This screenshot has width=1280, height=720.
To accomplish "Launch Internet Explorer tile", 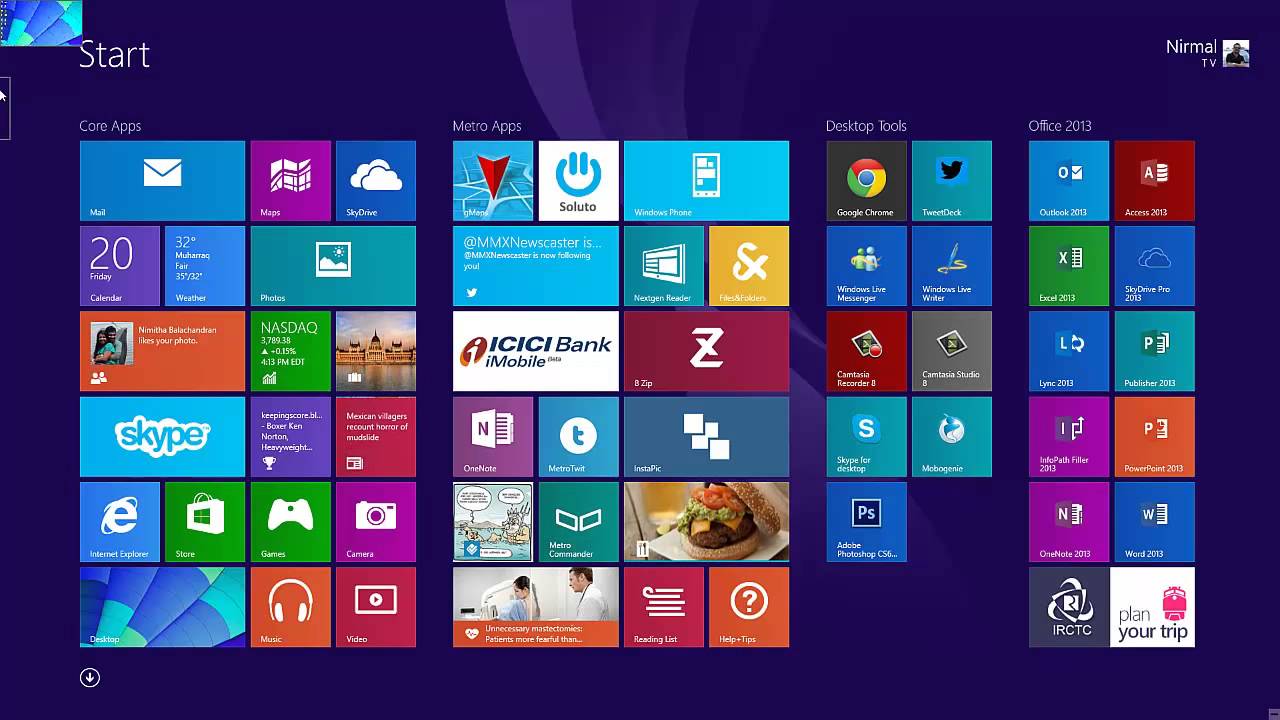I will click(119, 522).
